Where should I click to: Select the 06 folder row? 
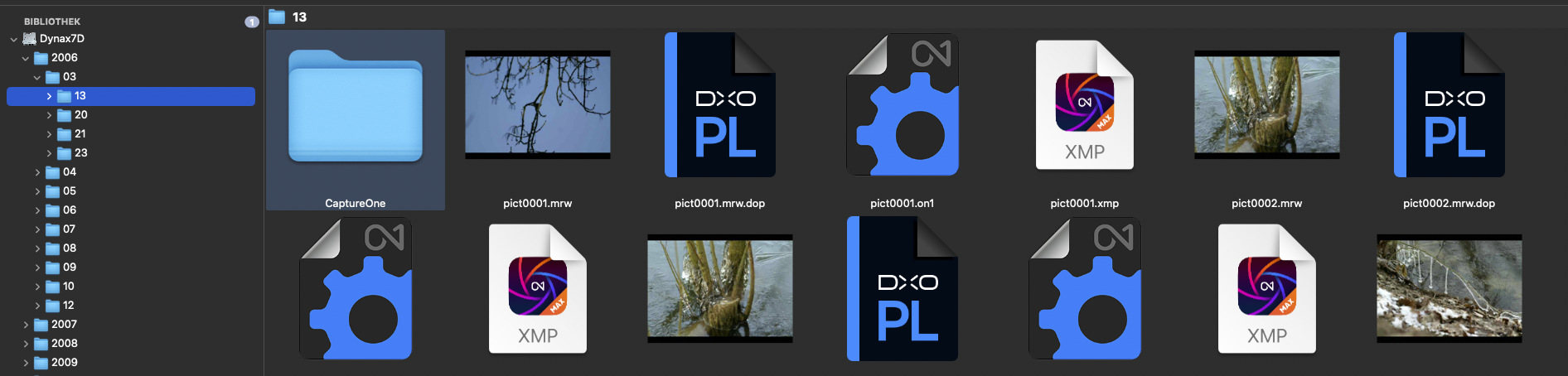pos(131,210)
